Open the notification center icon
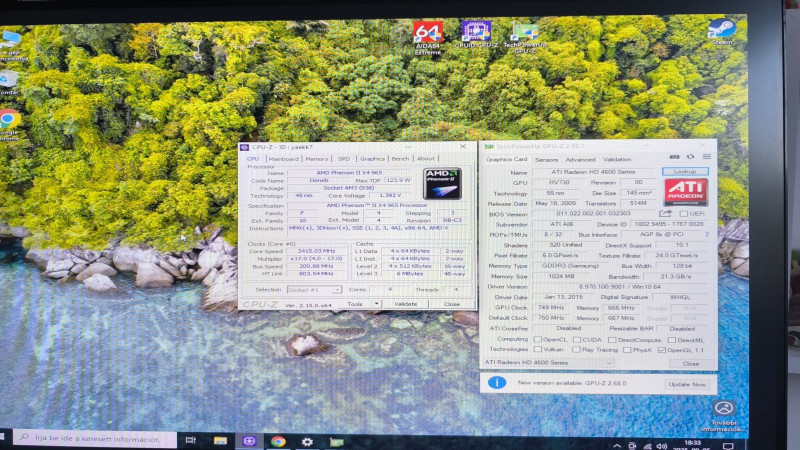 coord(729,446)
